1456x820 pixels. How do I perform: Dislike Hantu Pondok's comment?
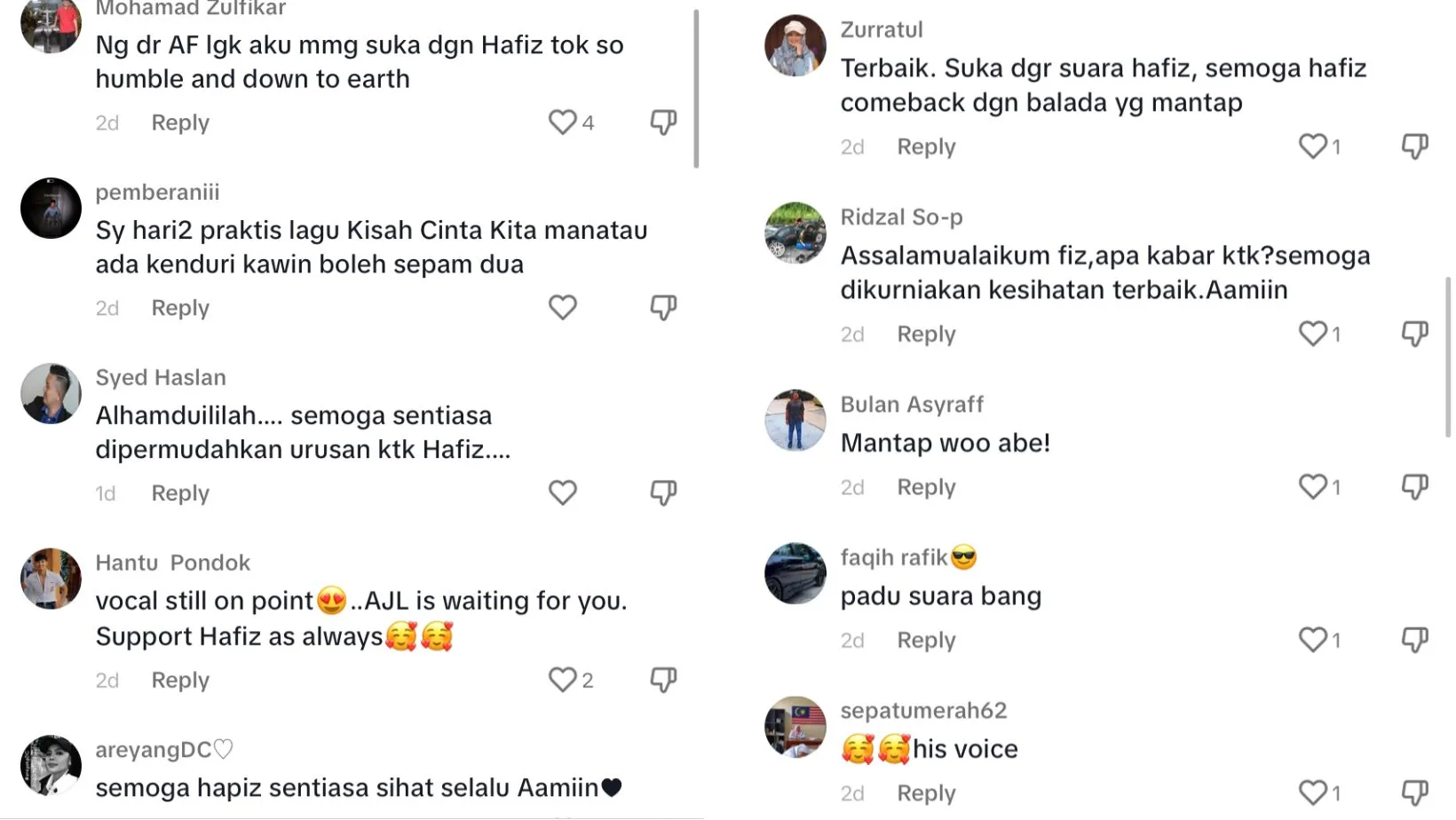663,679
